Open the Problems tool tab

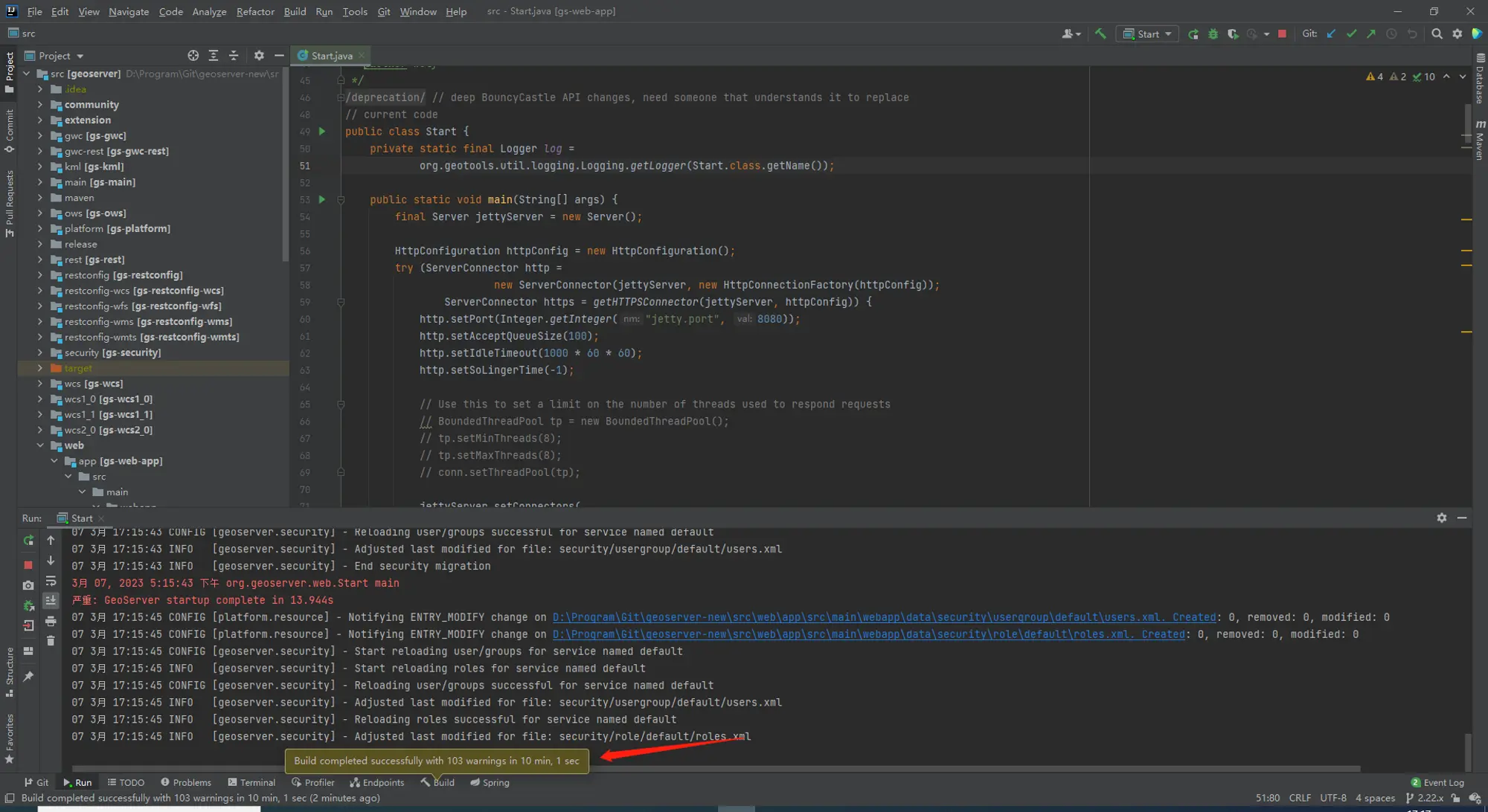pyautogui.click(x=186, y=782)
